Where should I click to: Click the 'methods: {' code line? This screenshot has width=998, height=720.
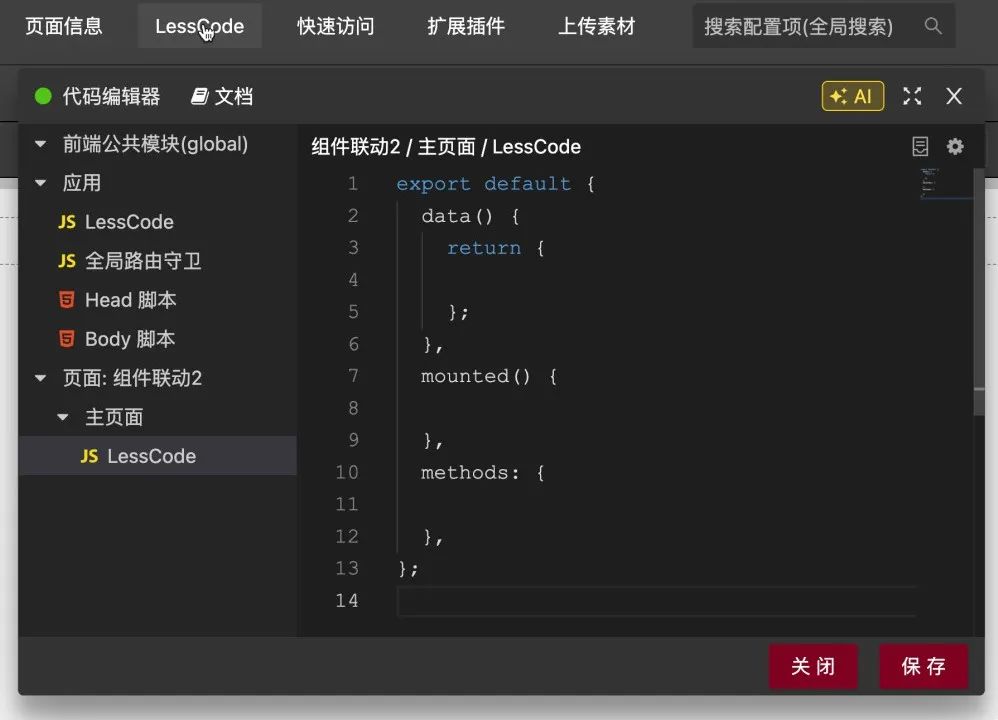482,473
